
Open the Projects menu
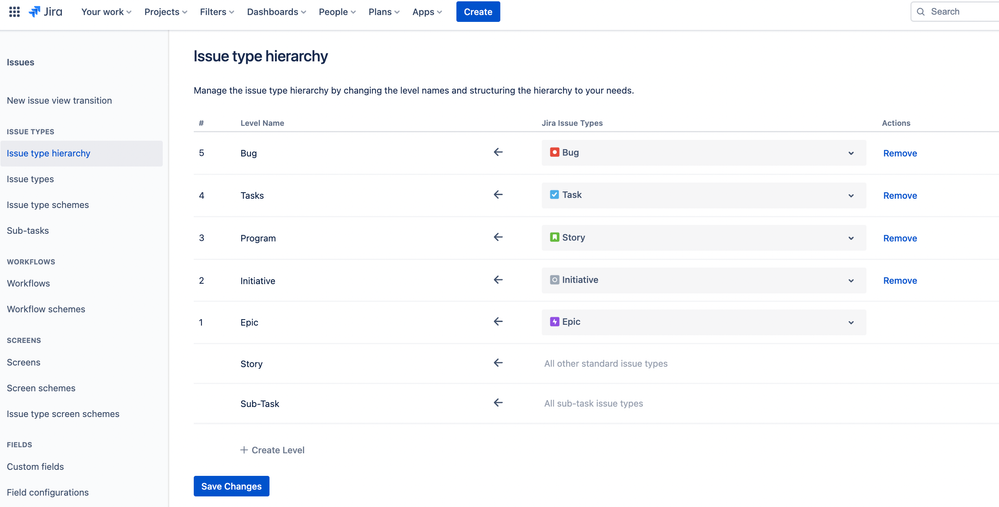(x=166, y=12)
